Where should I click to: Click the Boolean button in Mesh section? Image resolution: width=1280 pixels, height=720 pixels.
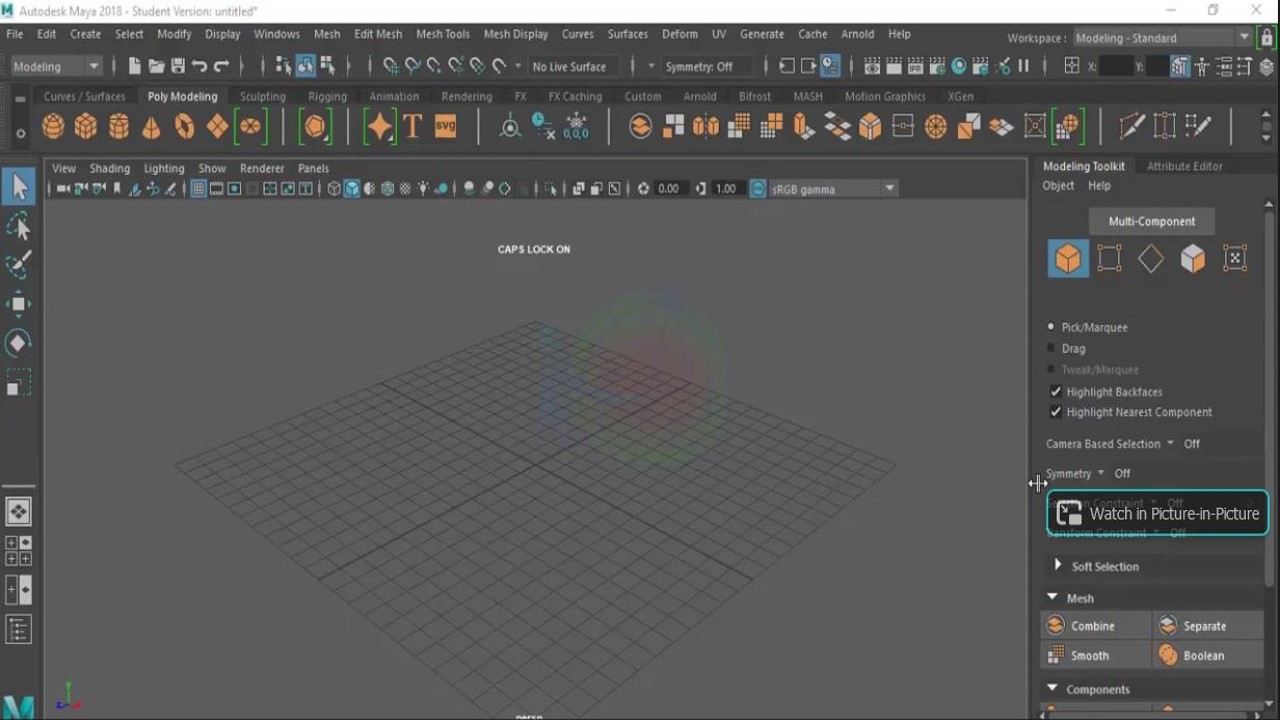[1204, 655]
